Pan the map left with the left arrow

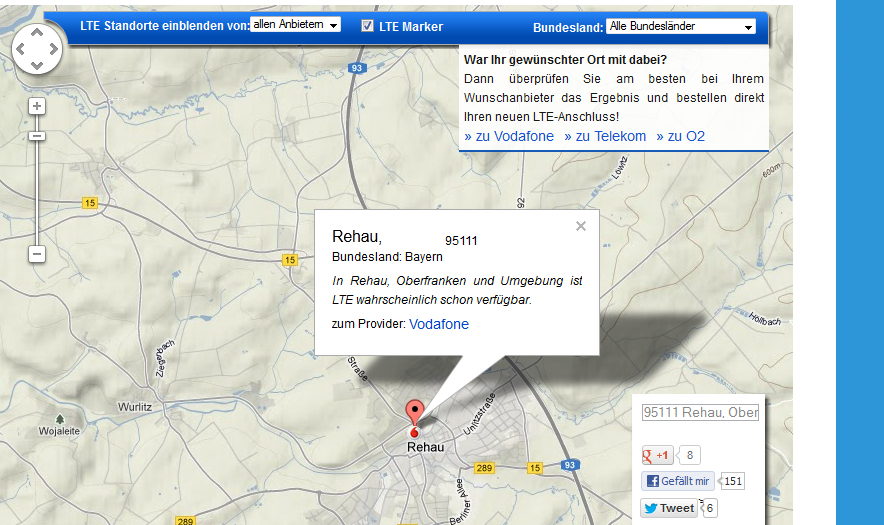20,49
